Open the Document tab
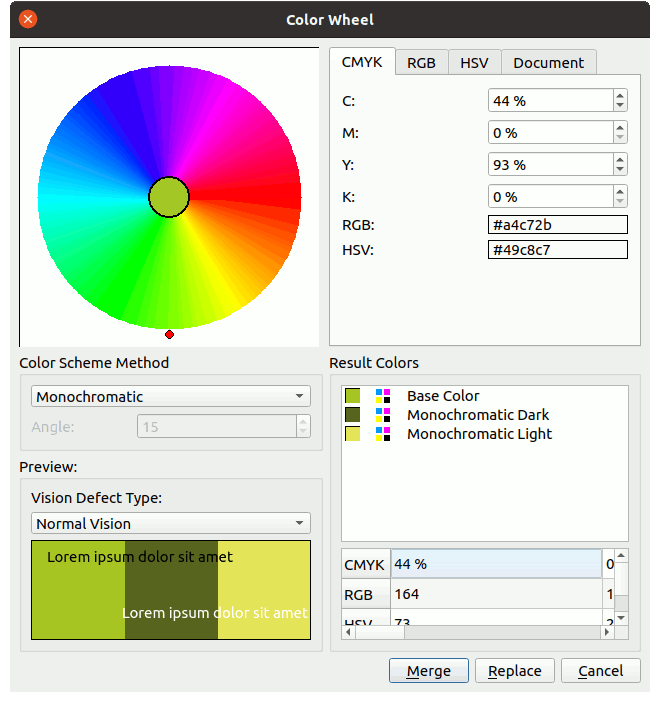660x702 pixels. click(x=548, y=62)
